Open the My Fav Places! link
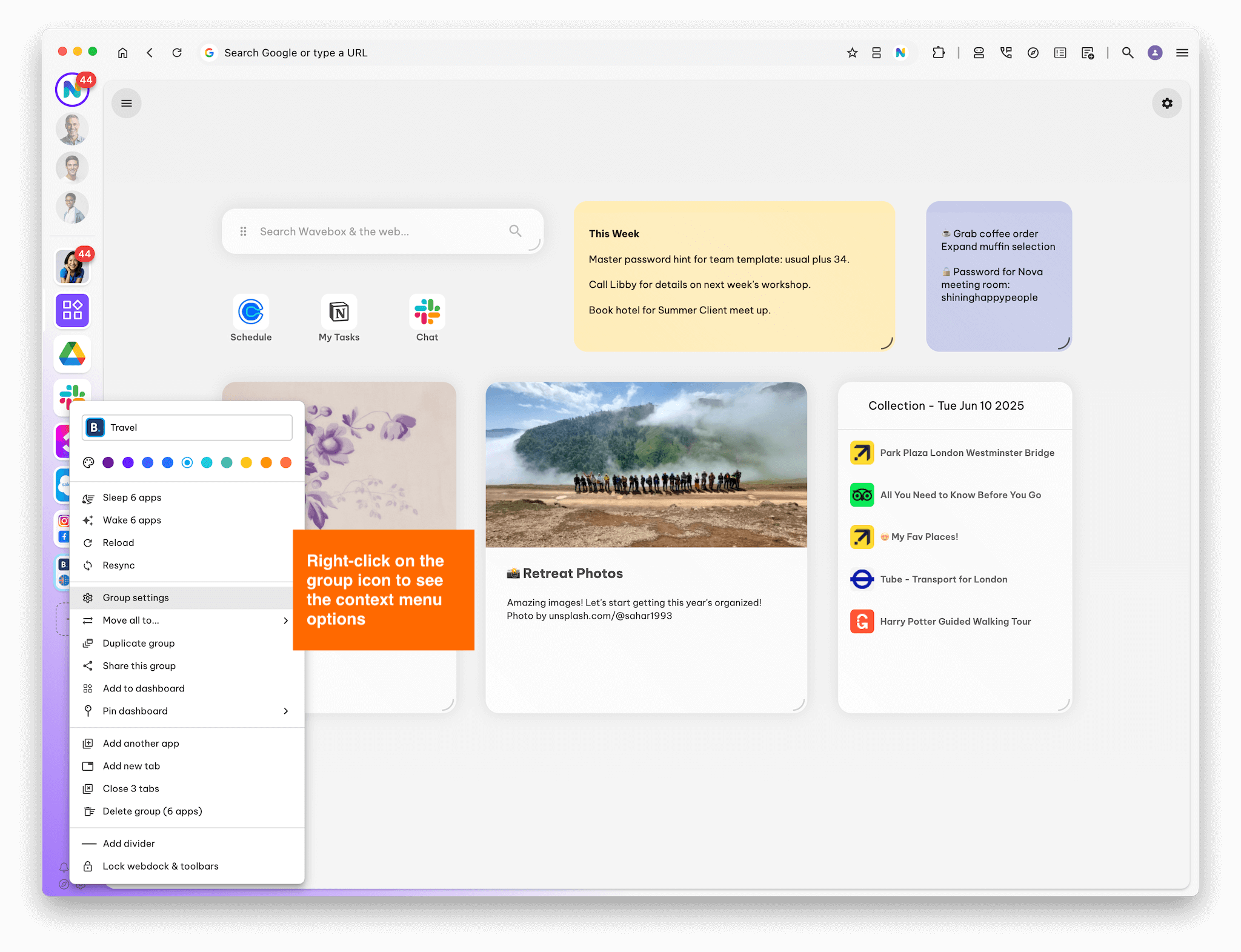1241x952 pixels. pos(954,537)
